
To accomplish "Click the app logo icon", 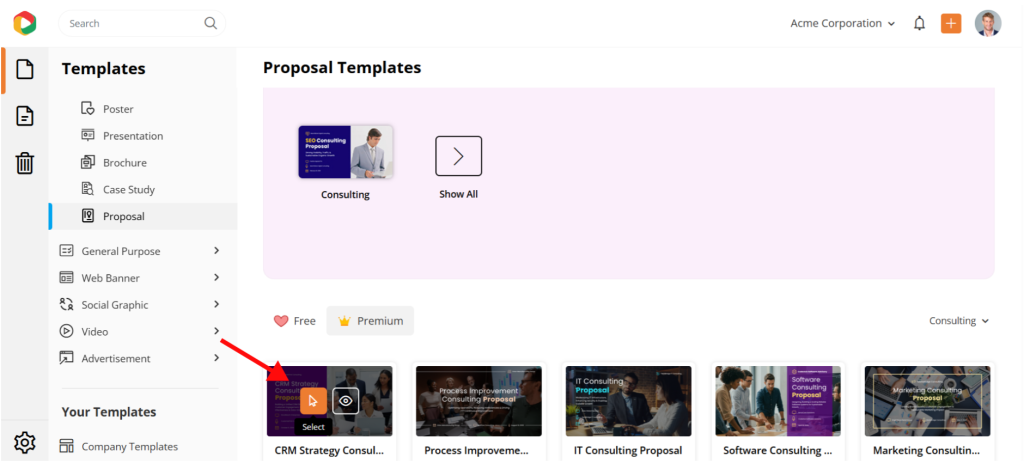I will click(25, 23).
